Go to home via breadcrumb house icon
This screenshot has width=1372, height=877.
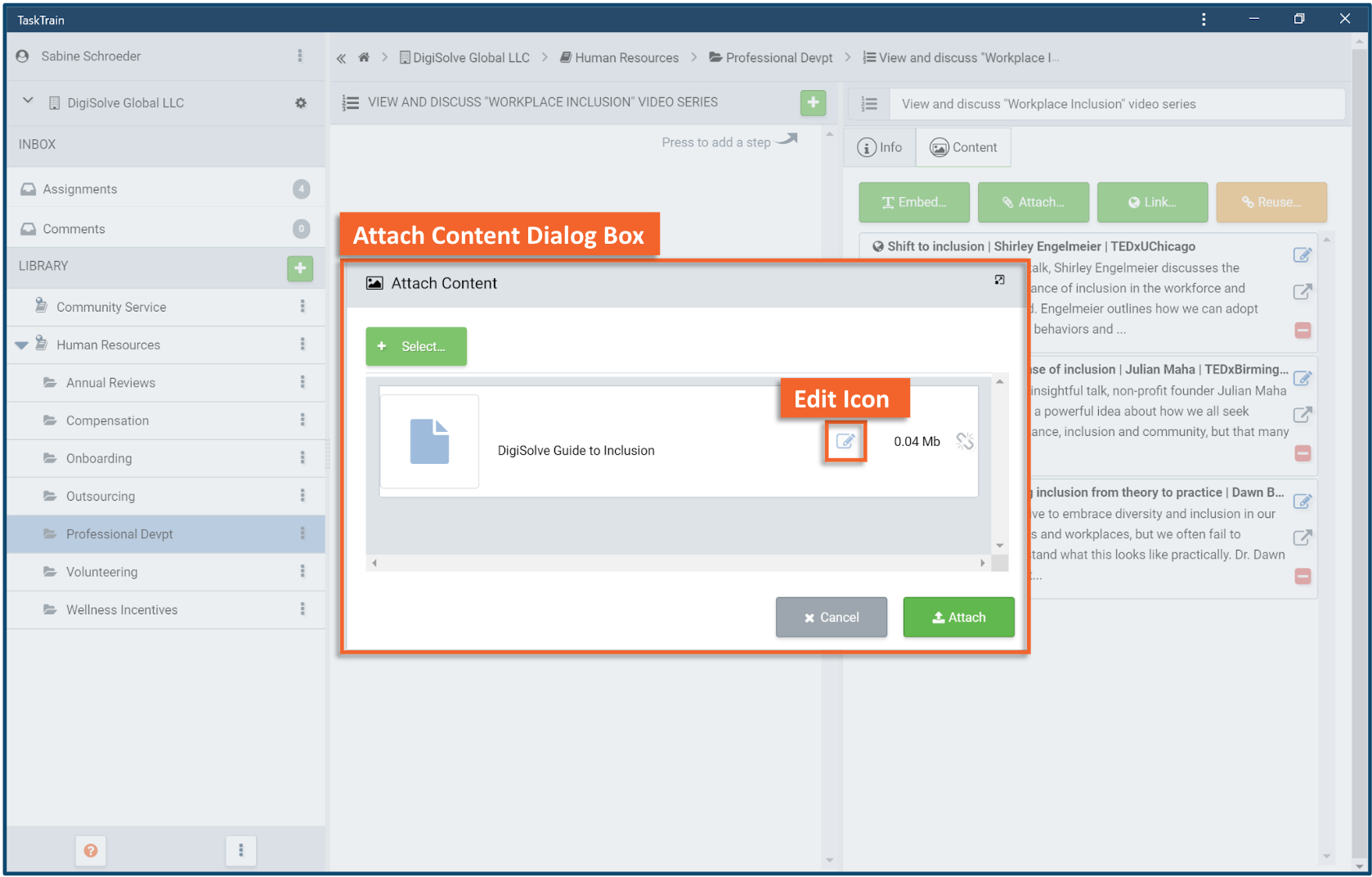[364, 57]
